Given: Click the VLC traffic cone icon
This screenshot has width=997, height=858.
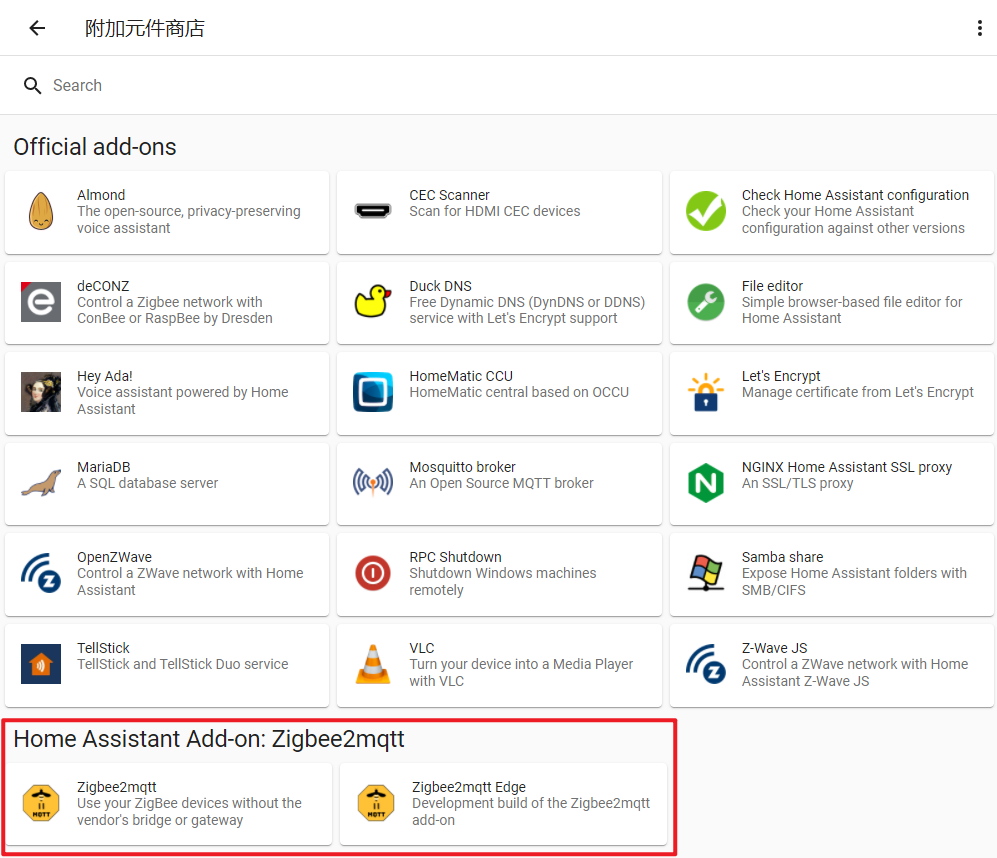Looking at the screenshot, I should (x=373, y=665).
